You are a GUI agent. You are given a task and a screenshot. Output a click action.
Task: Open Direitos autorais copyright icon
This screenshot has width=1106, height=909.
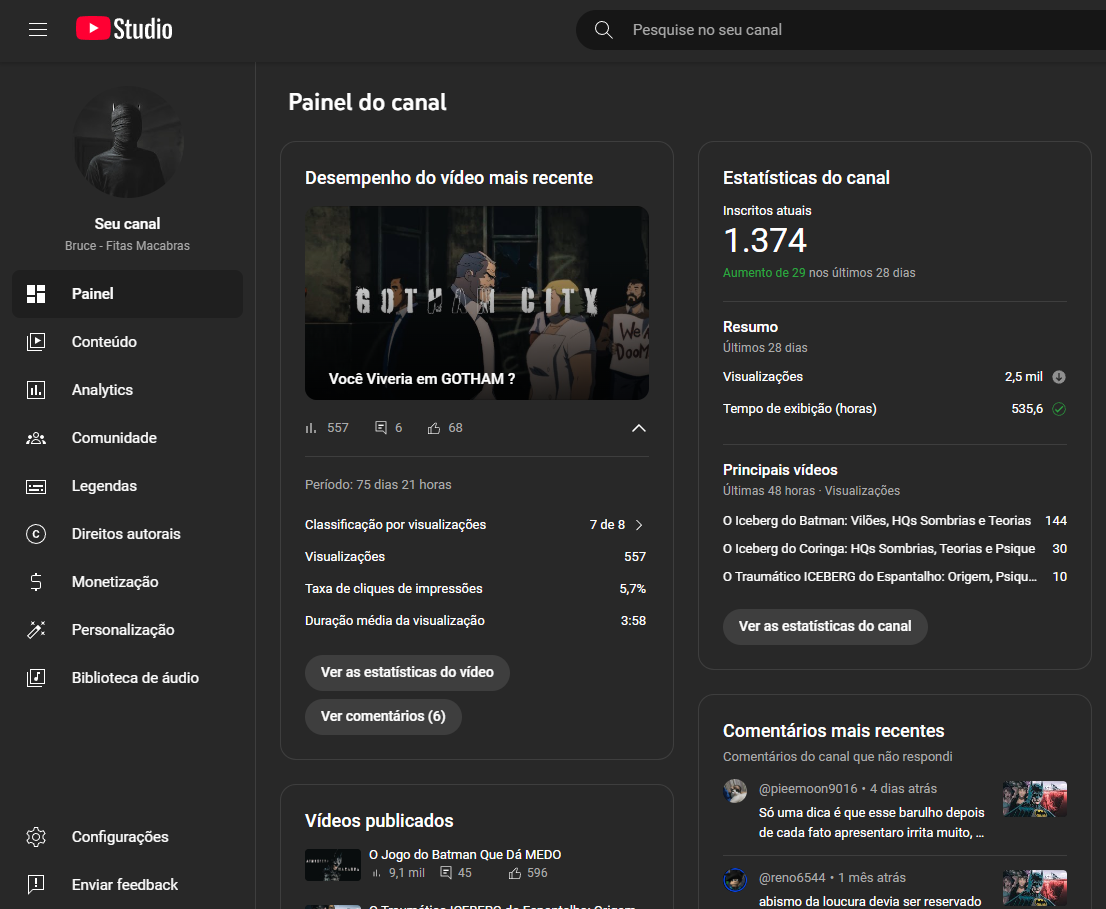[36, 534]
